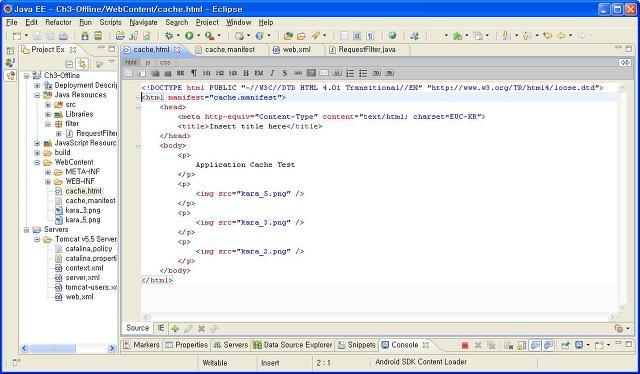Collapse All in Project Explorer

pos(69,64)
